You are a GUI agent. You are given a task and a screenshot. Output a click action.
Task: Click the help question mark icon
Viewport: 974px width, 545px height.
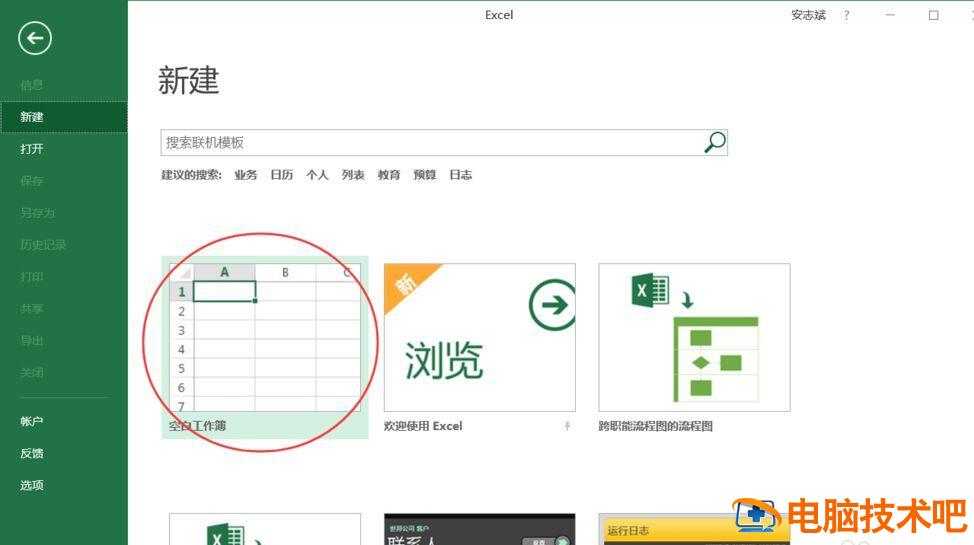coord(846,16)
